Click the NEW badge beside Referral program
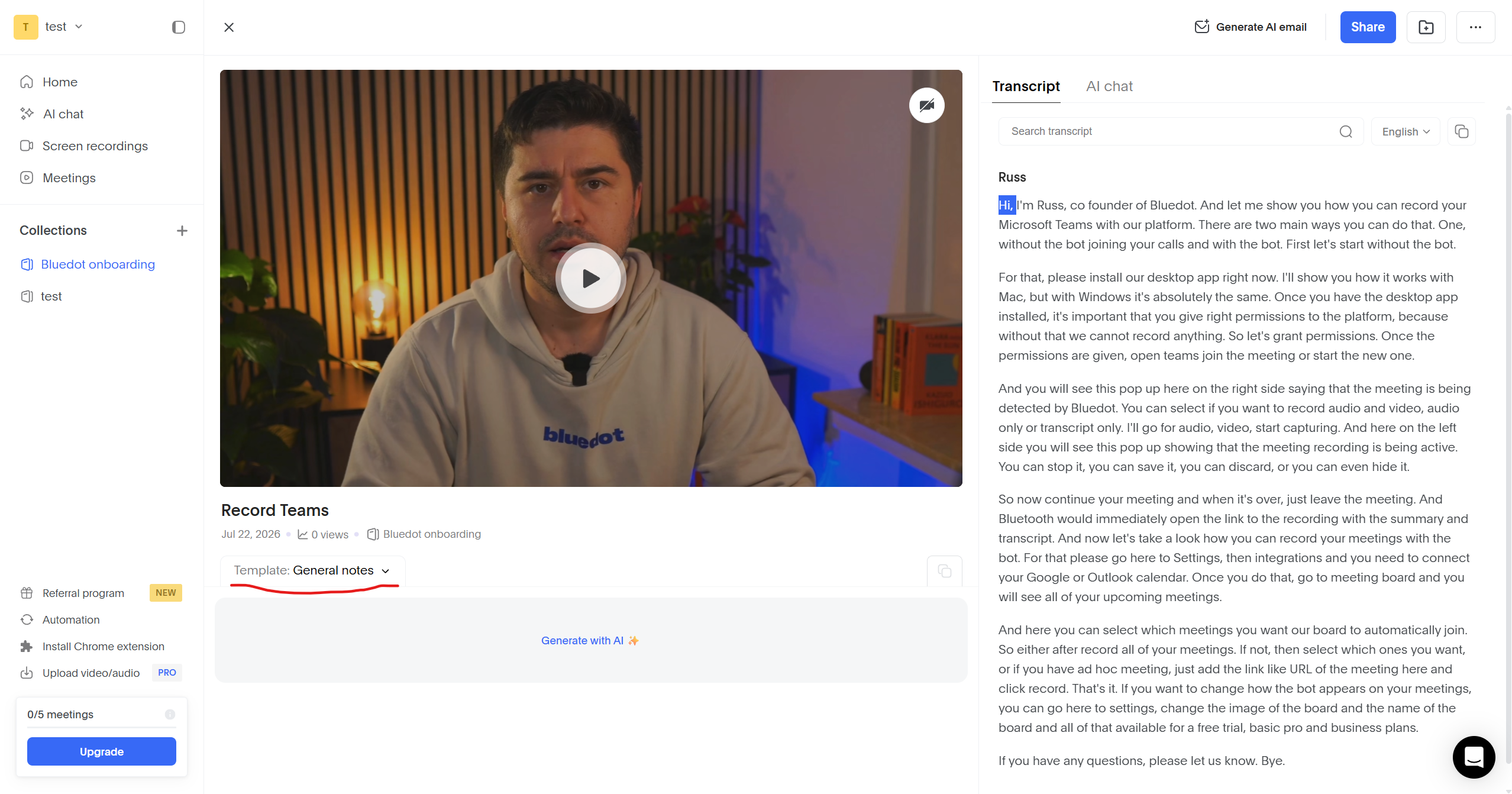 point(166,593)
